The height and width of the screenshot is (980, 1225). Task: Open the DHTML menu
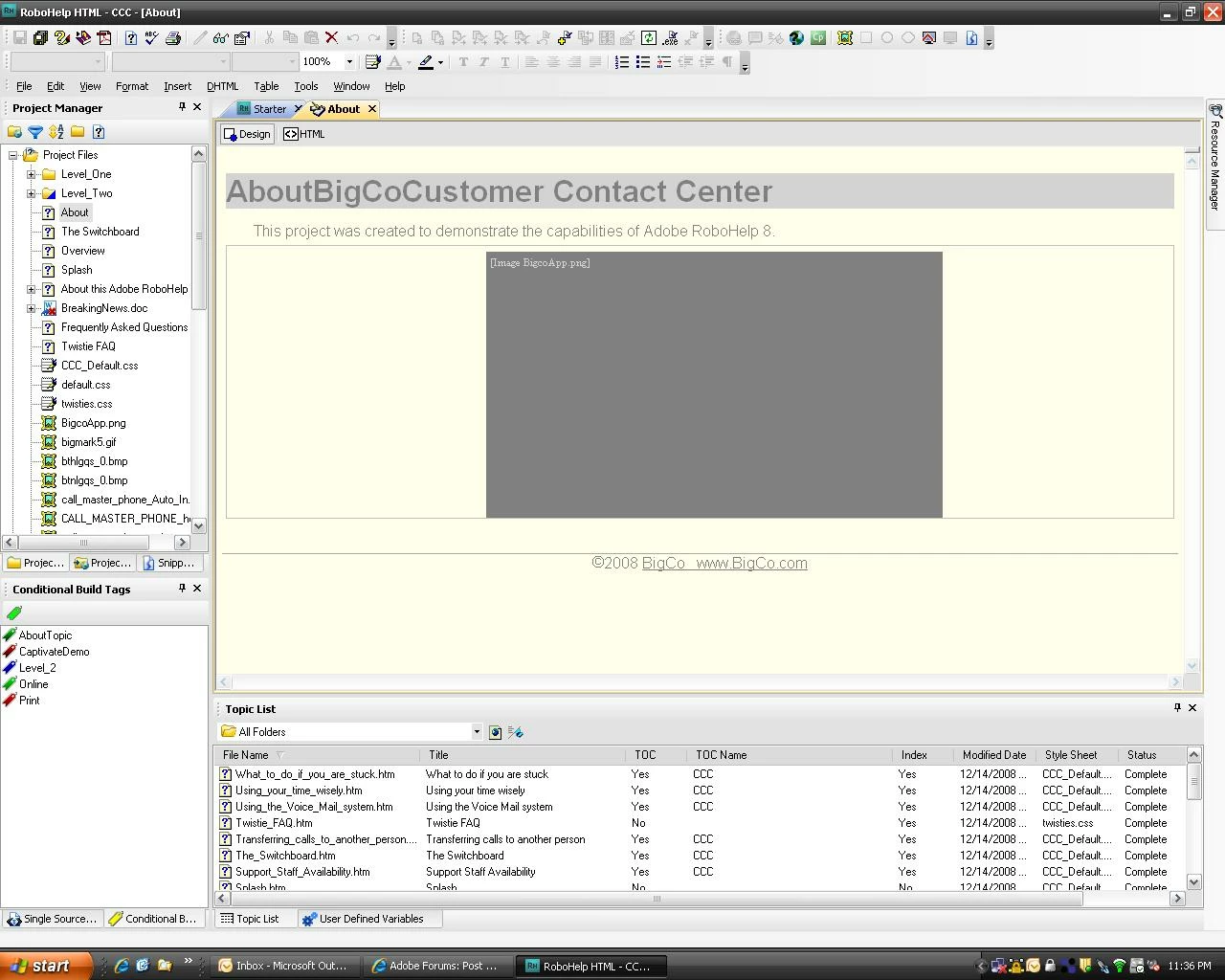click(x=222, y=86)
